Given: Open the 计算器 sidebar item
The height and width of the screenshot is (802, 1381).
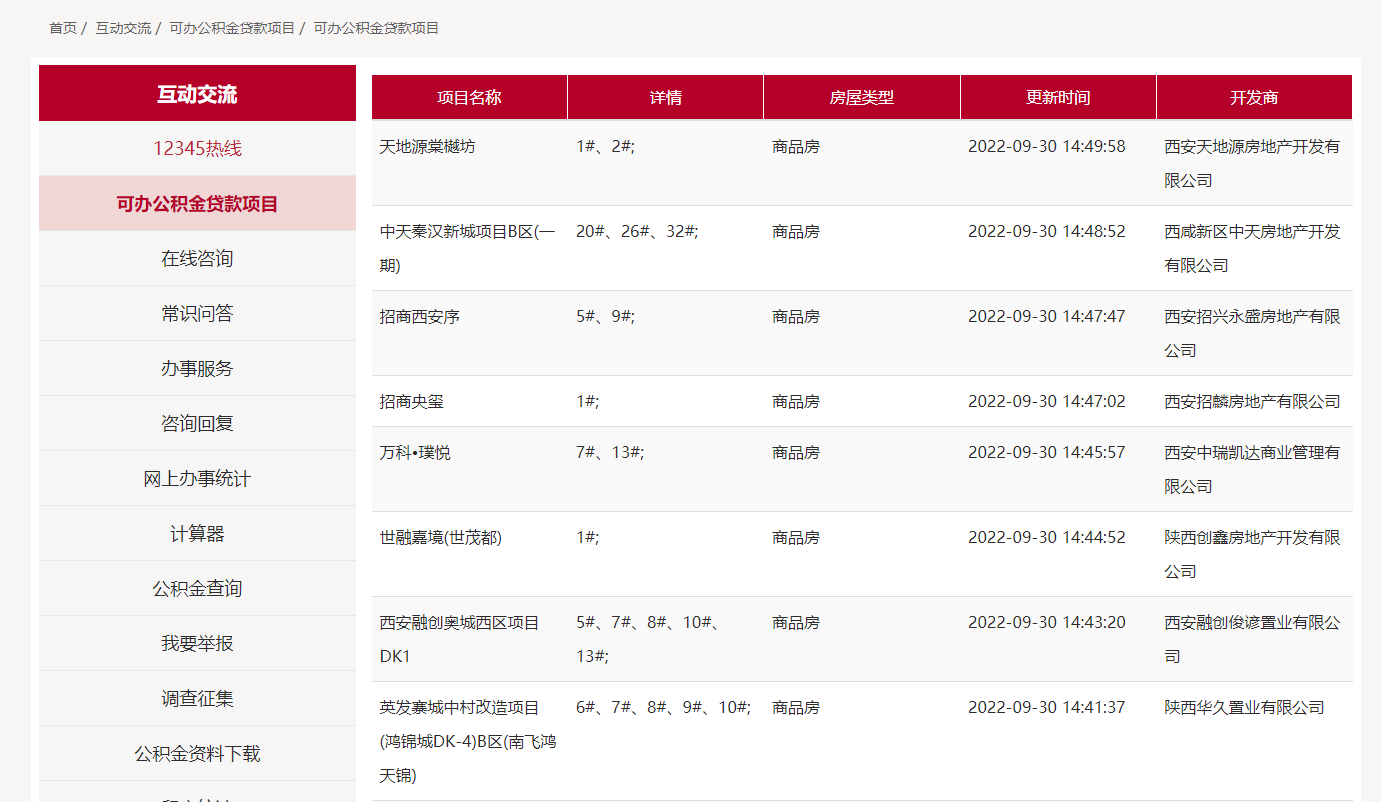Looking at the screenshot, I should [x=197, y=534].
